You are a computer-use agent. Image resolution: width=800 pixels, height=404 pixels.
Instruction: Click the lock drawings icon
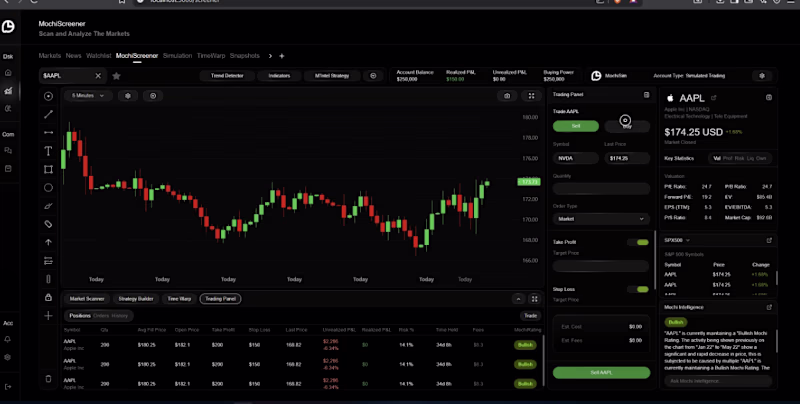pos(48,297)
